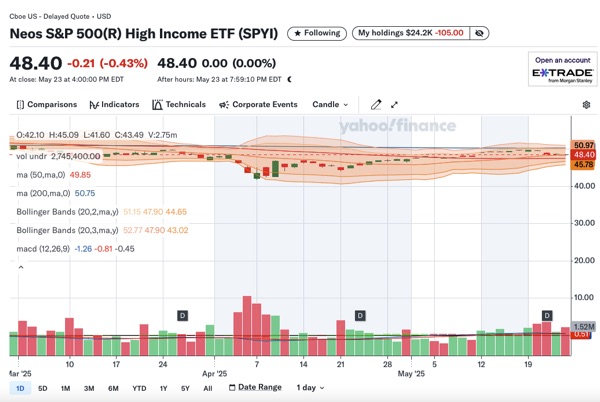This screenshot has width=600, height=402.
Task: Expand chart to full screen
Action: click(395, 104)
